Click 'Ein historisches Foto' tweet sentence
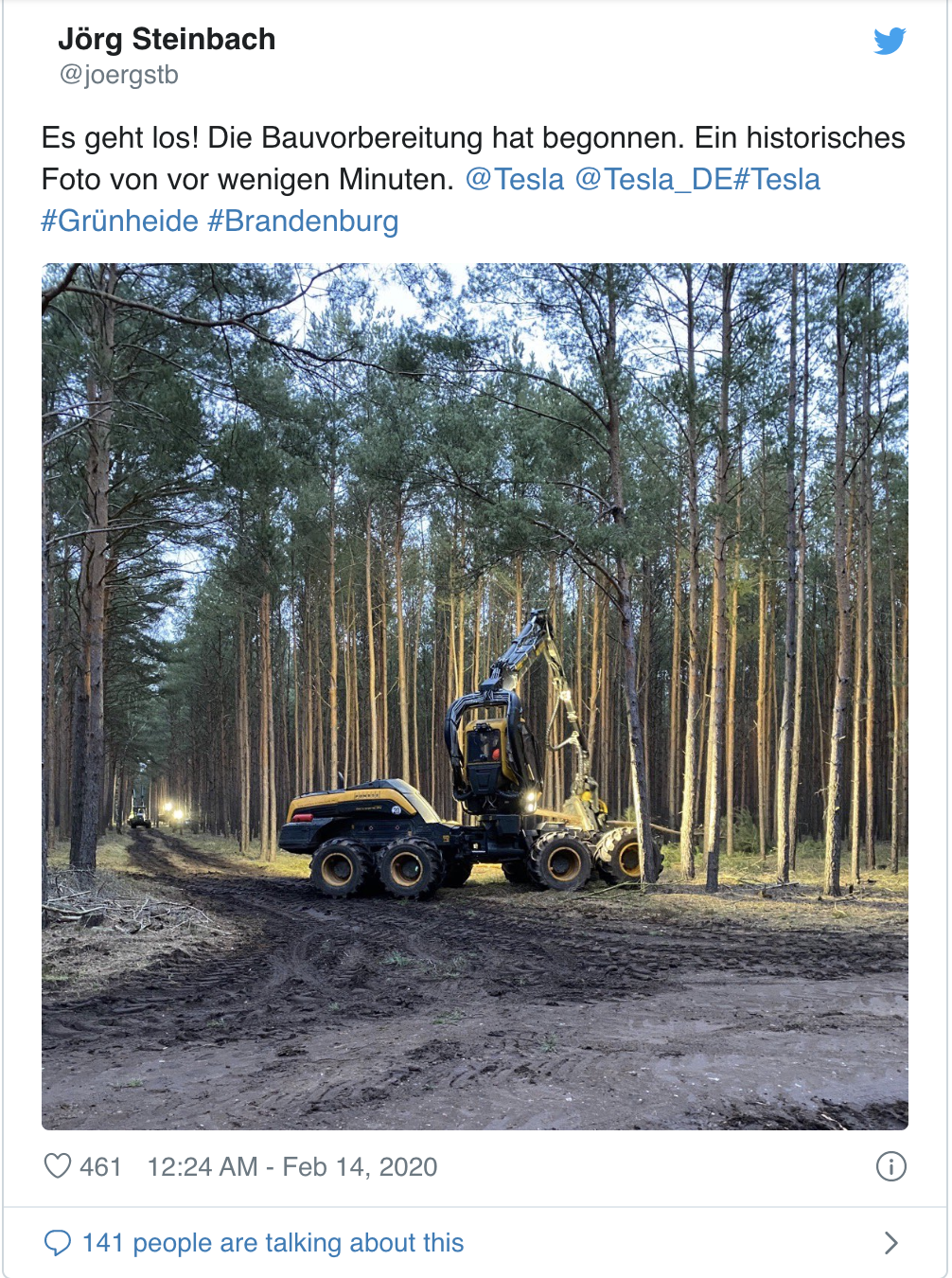Screen dimensions: 952x1278 point(473,158)
